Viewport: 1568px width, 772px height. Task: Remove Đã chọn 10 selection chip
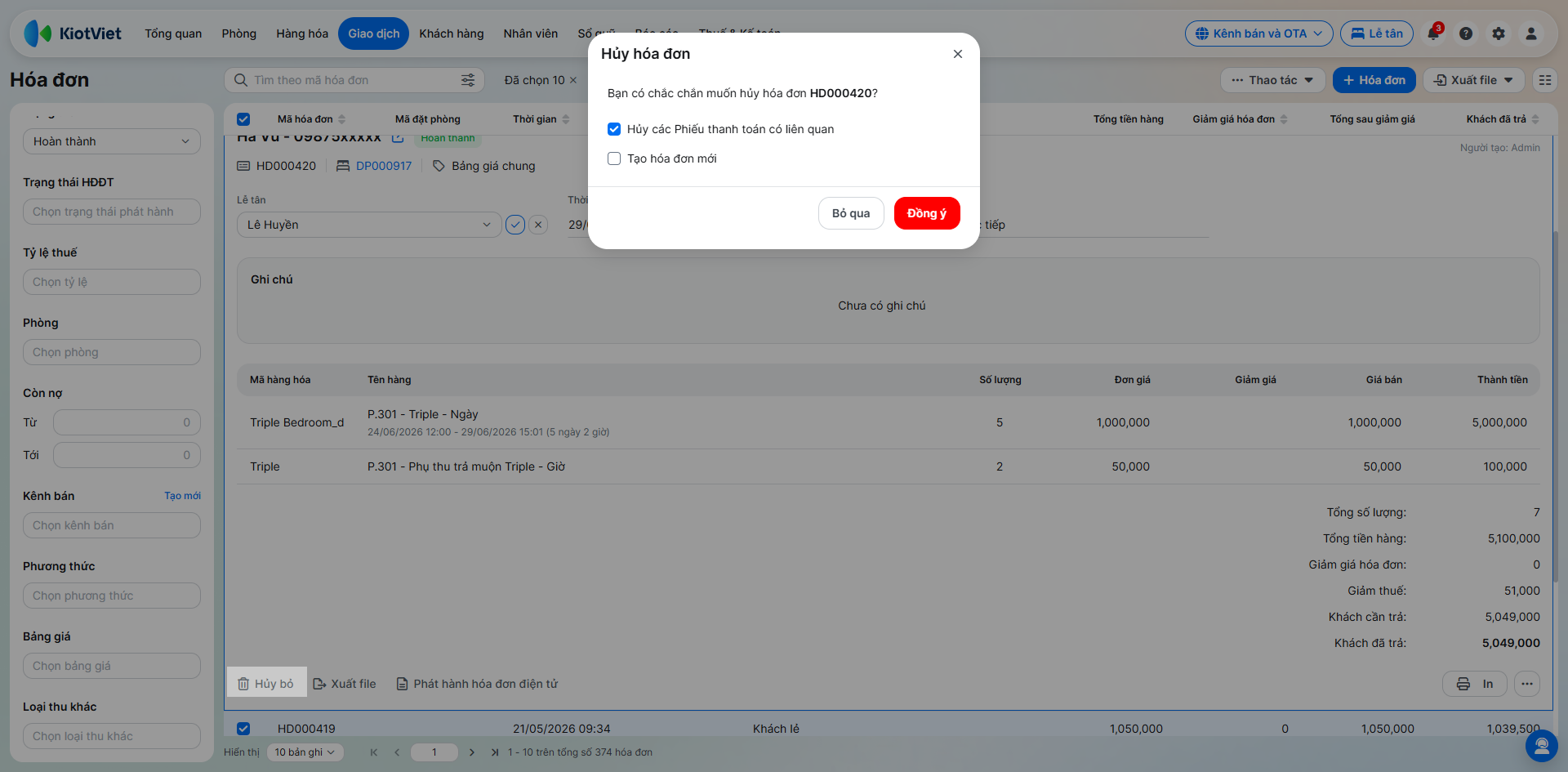coord(573,80)
